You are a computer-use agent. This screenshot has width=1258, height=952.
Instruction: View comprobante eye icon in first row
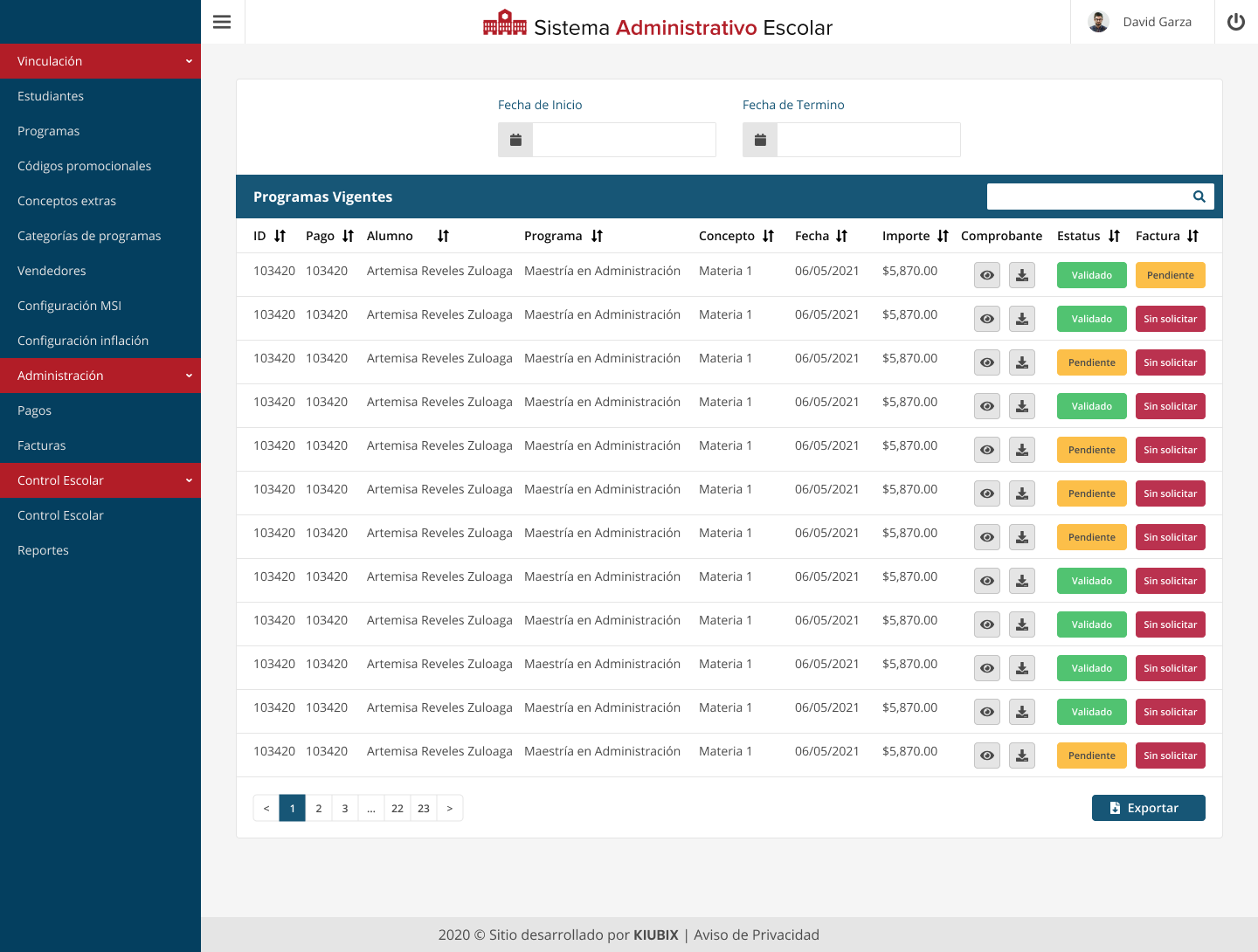[986, 275]
